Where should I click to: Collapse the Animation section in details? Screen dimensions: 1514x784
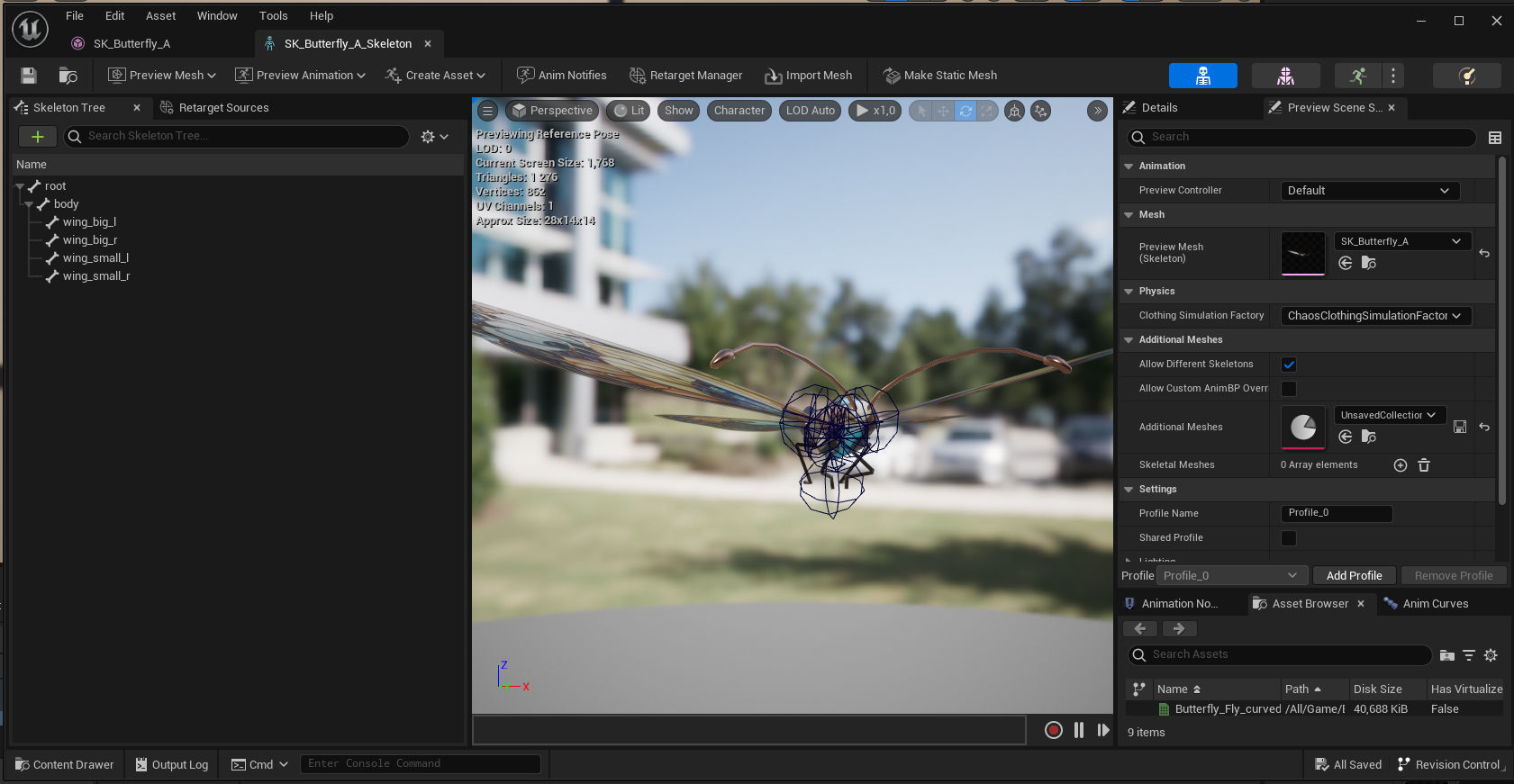1129,167
